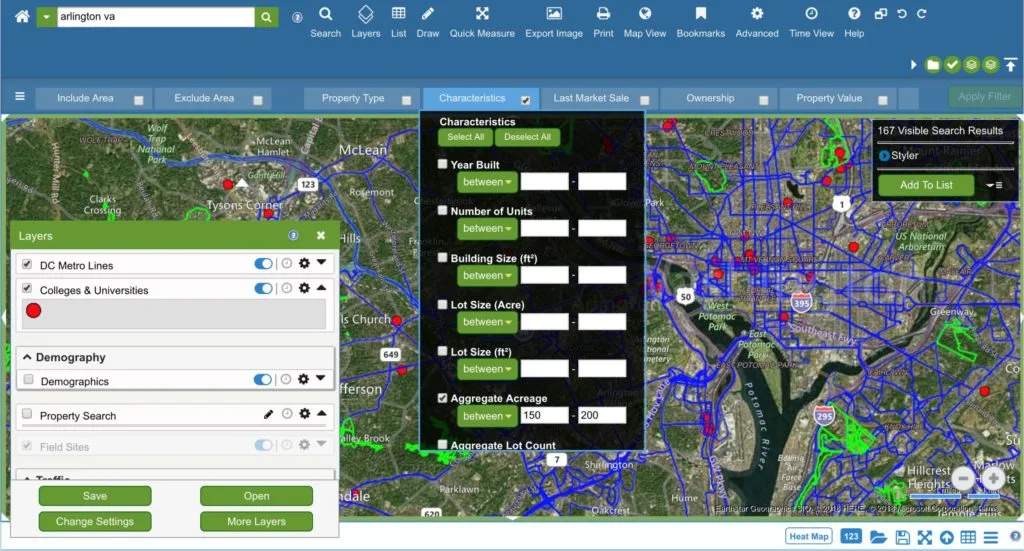Screen dimensions: 1024x551
Task: Zoom out the map with minus button
Action: 963,479
